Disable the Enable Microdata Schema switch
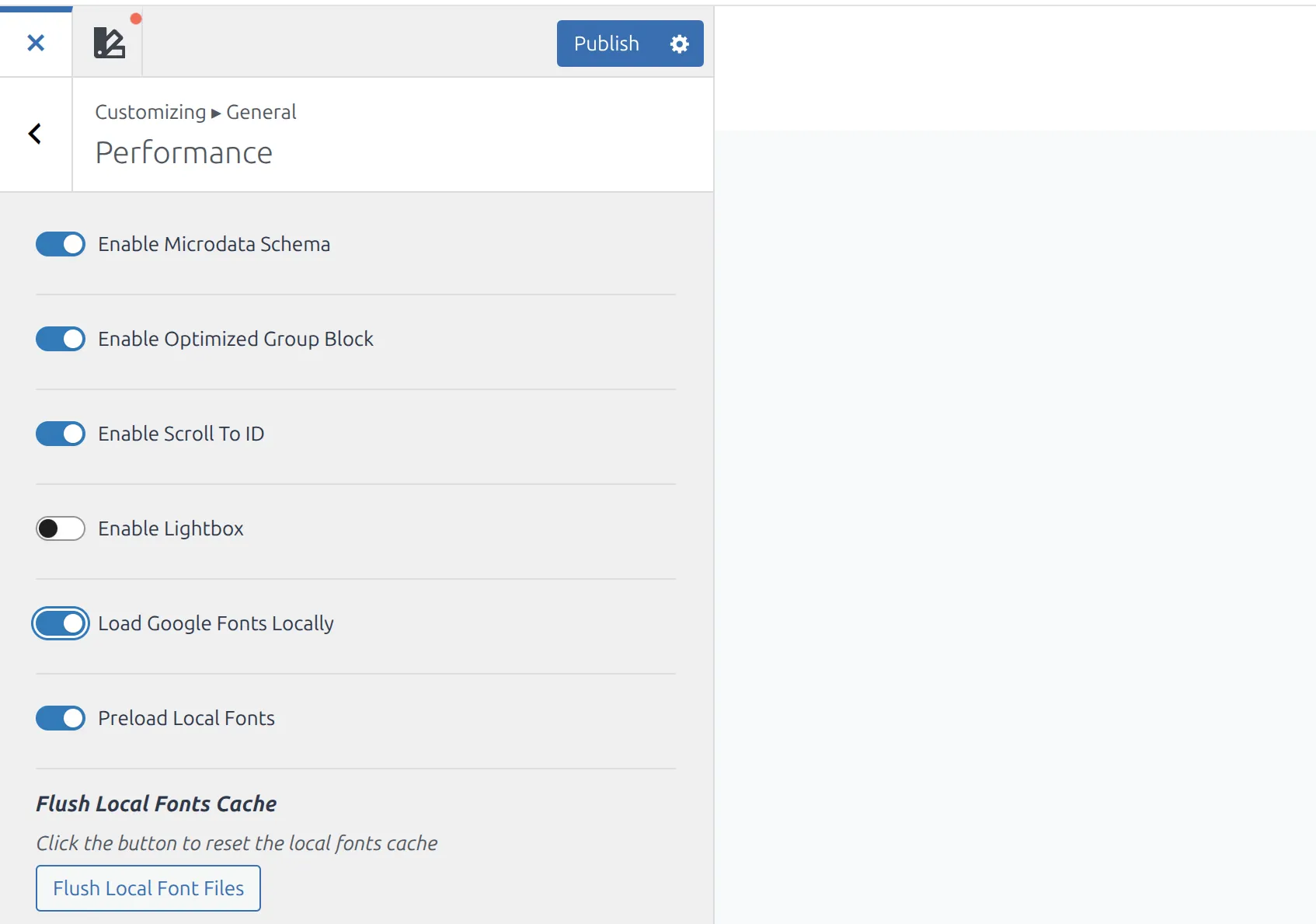The height and width of the screenshot is (924, 1316). pos(60,244)
